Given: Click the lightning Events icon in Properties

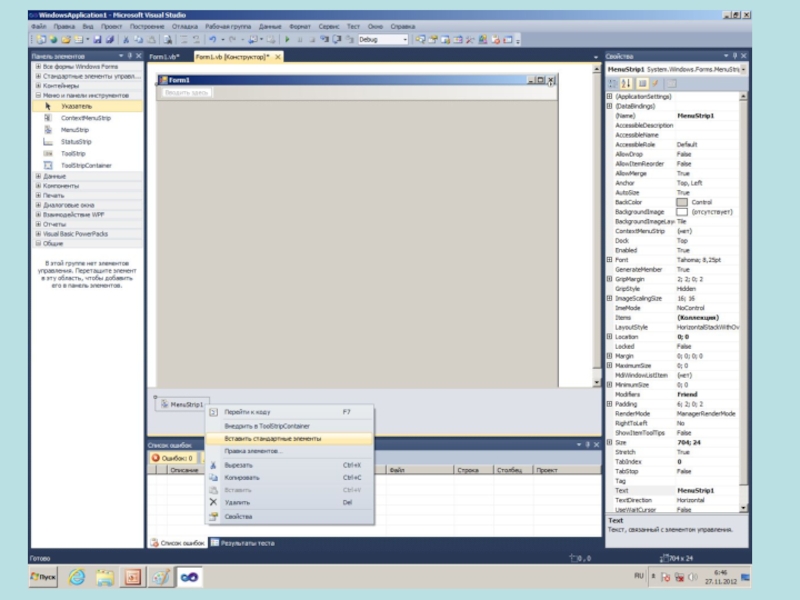Looking at the screenshot, I should (x=655, y=83).
